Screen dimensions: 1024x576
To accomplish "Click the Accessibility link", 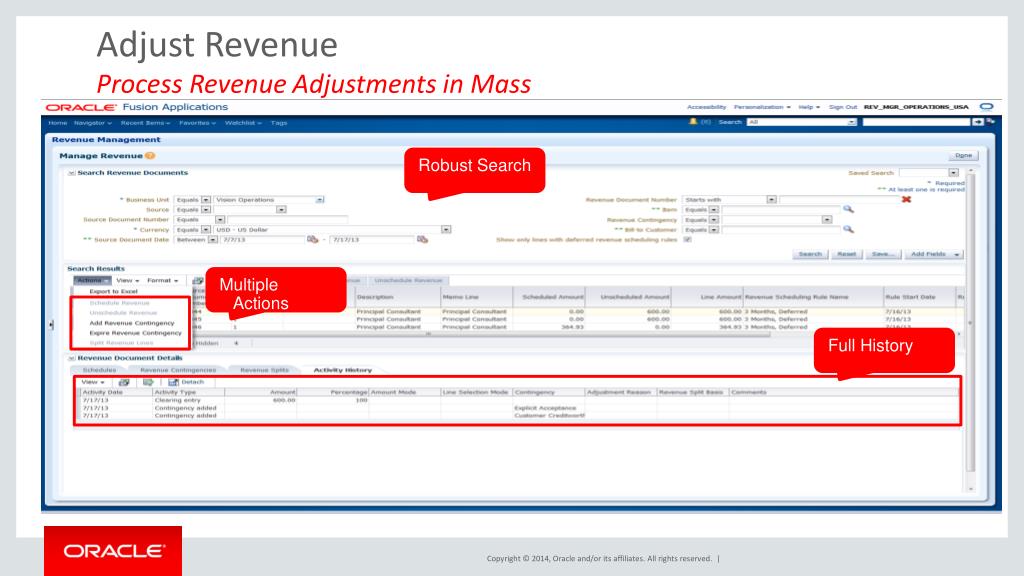I will pos(706,107).
